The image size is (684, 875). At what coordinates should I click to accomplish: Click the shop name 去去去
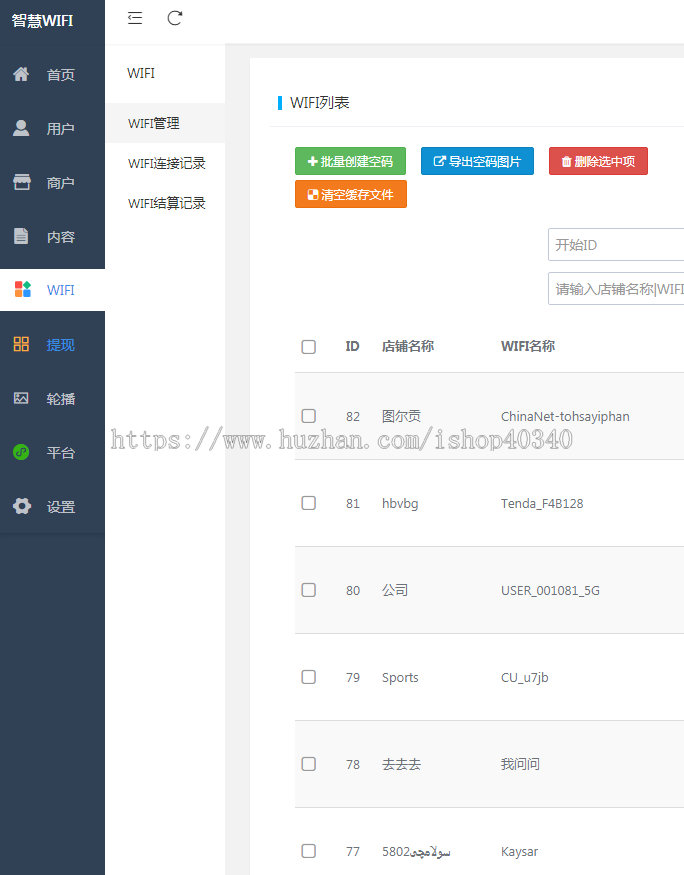tap(401, 765)
